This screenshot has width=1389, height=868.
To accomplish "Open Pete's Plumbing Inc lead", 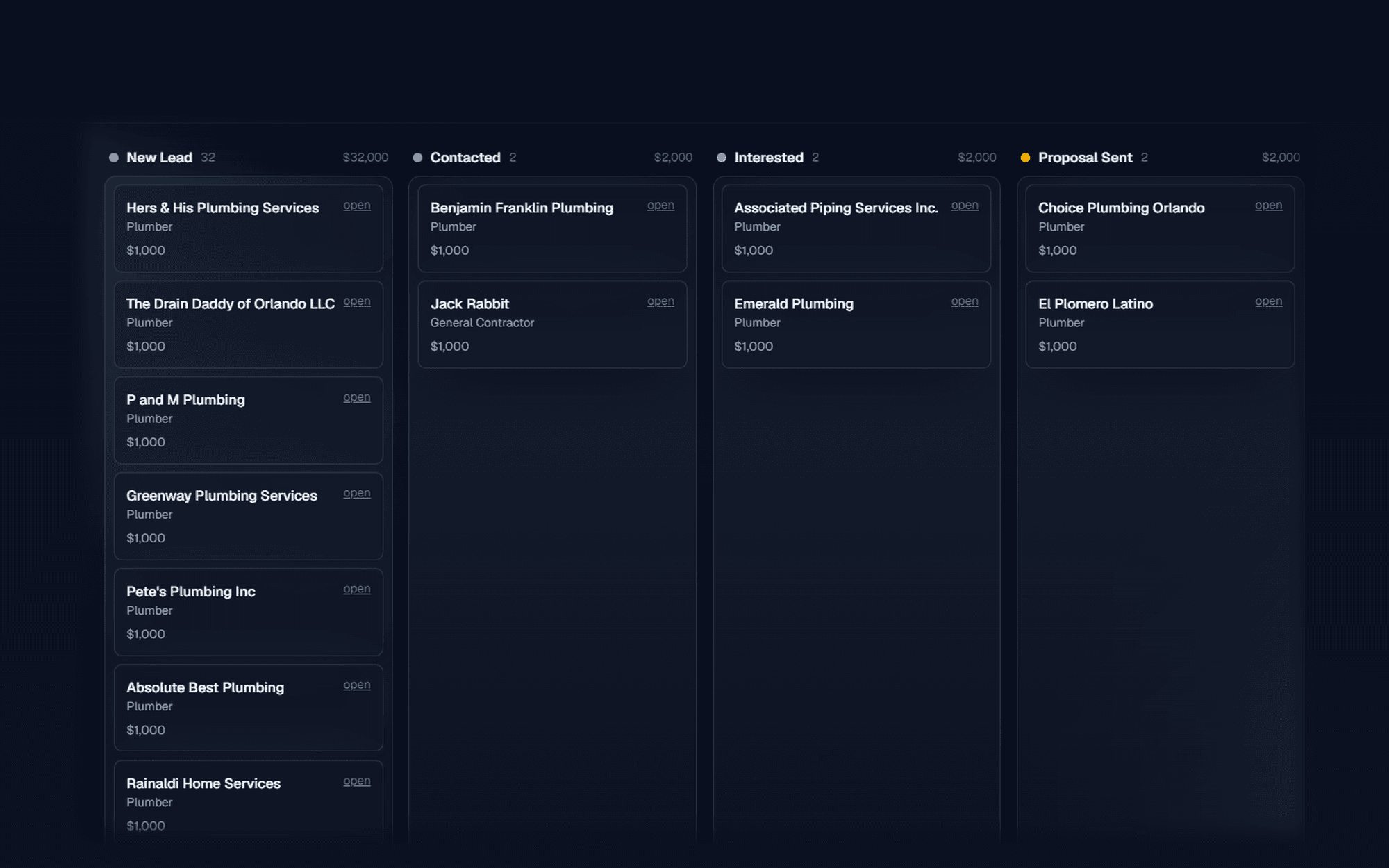I will coord(356,589).
